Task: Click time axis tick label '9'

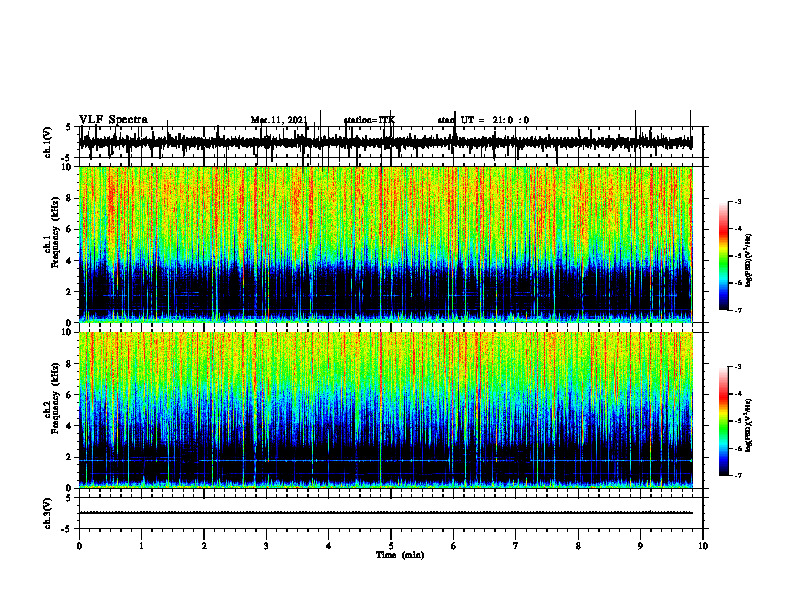Action: [x=640, y=546]
